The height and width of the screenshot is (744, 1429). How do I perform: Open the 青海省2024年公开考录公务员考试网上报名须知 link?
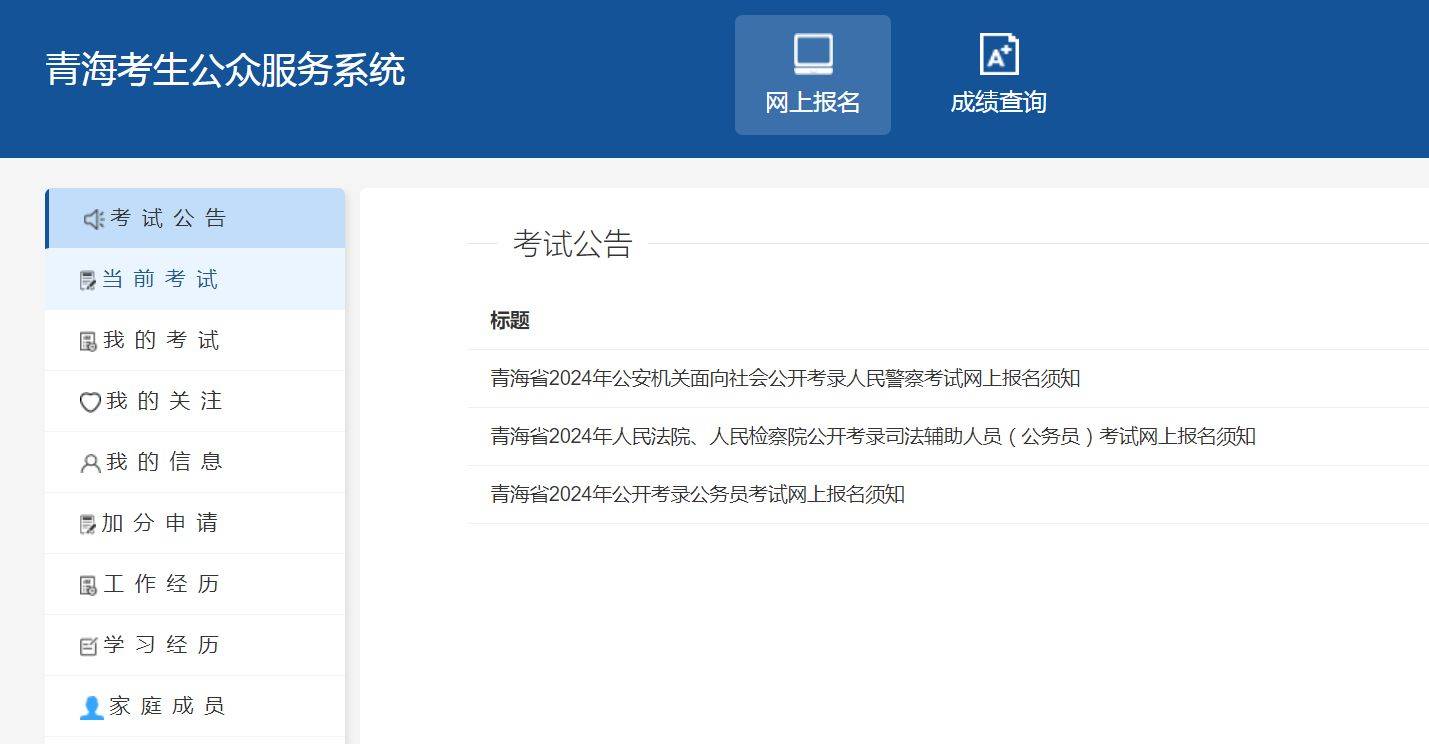697,495
